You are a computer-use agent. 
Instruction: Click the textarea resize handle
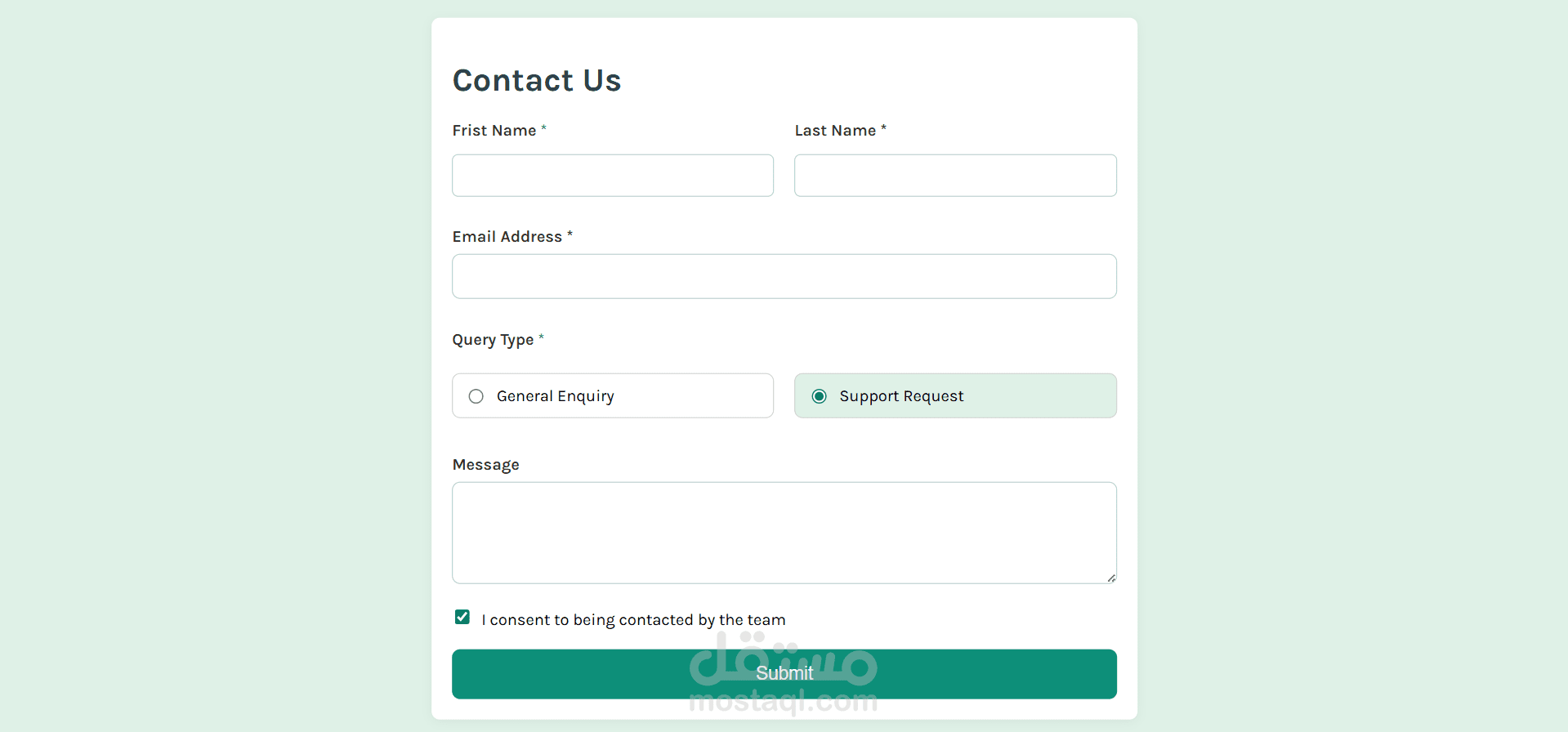tap(1111, 578)
